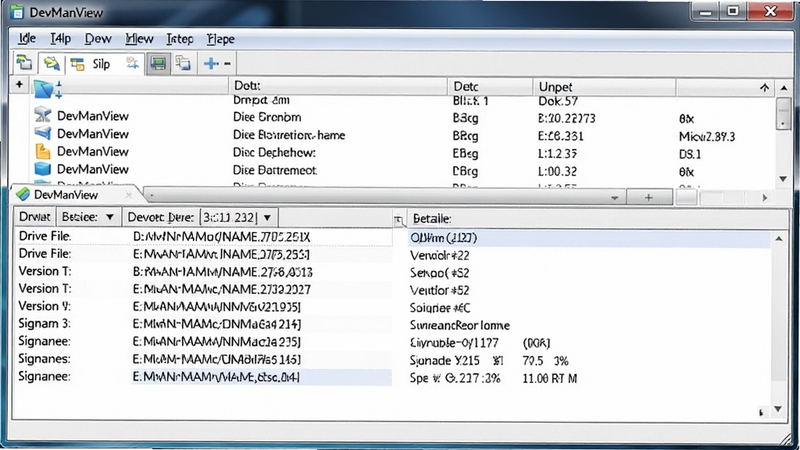Screen dimensions: 800x450
Task: Click the green and yellow toolbar icon
Action: coord(51,64)
